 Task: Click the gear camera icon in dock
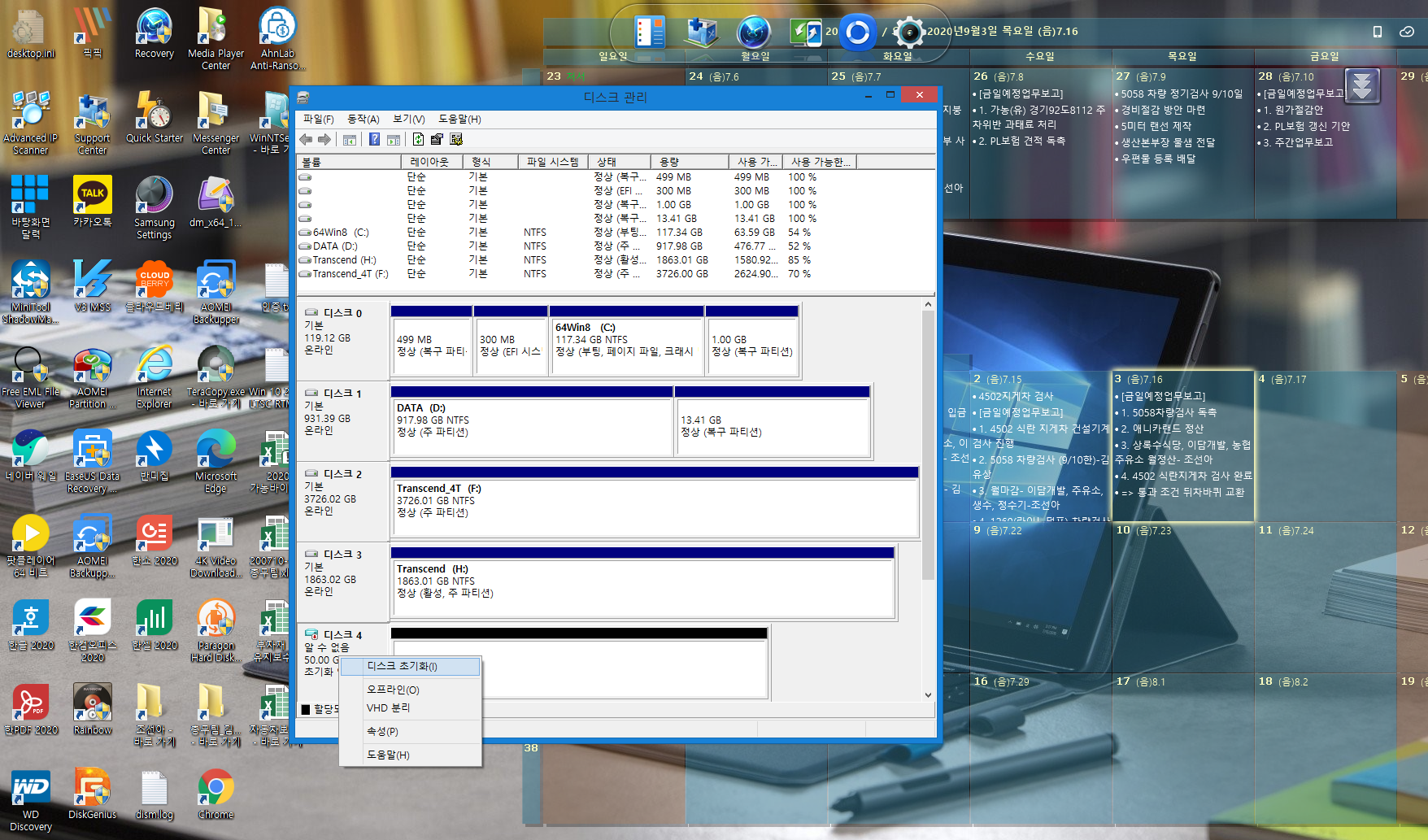coord(908,33)
